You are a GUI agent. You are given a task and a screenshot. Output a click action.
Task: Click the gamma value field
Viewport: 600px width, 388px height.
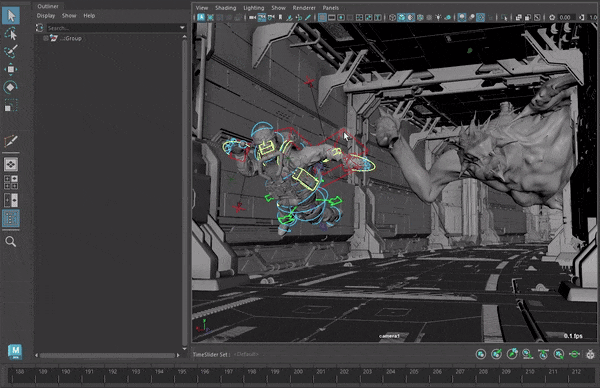tap(593, 17)
